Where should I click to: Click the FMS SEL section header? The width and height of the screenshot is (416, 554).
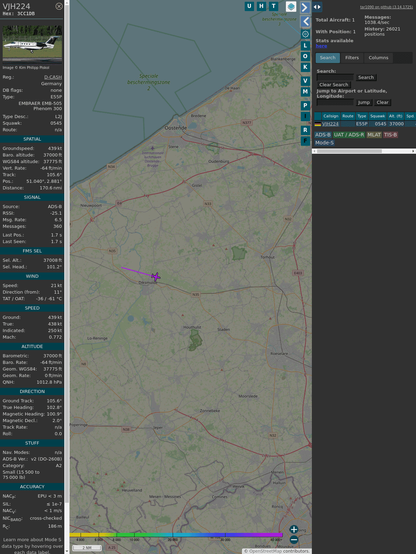pyautogui.click(x=32, y=251)
